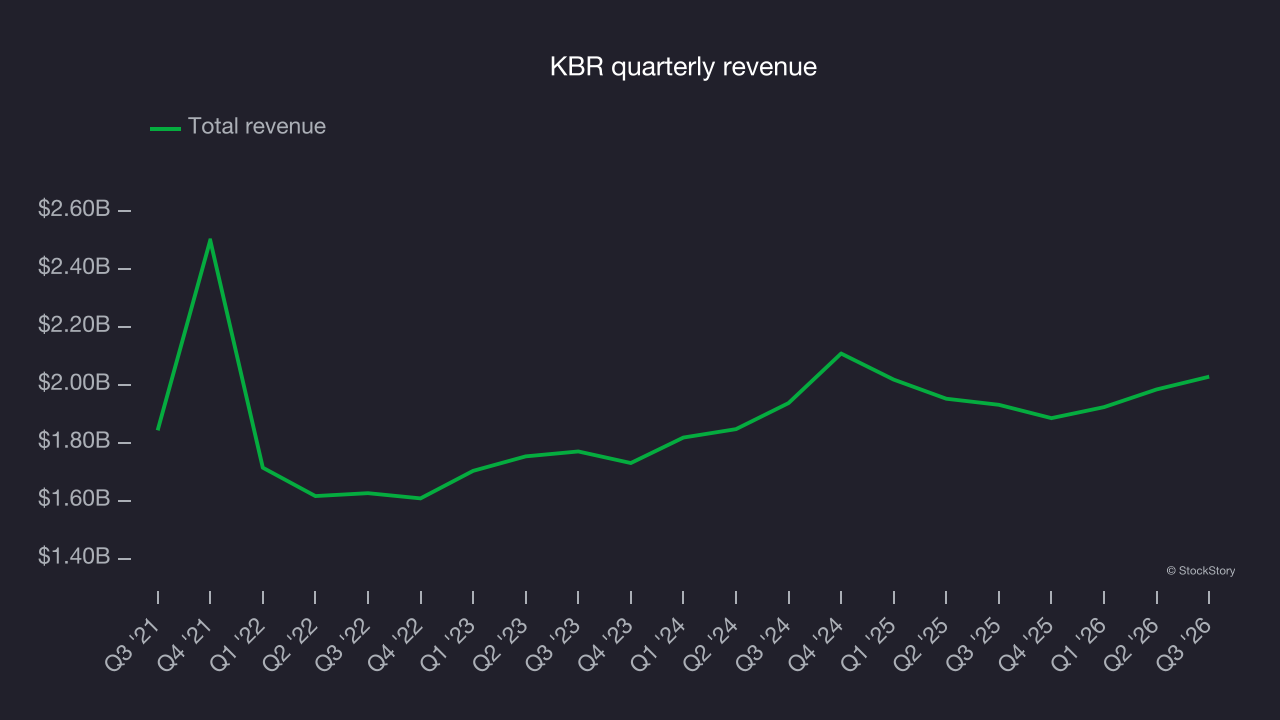Click the Q3 '26 endpoint of the revenue line

1208,377
